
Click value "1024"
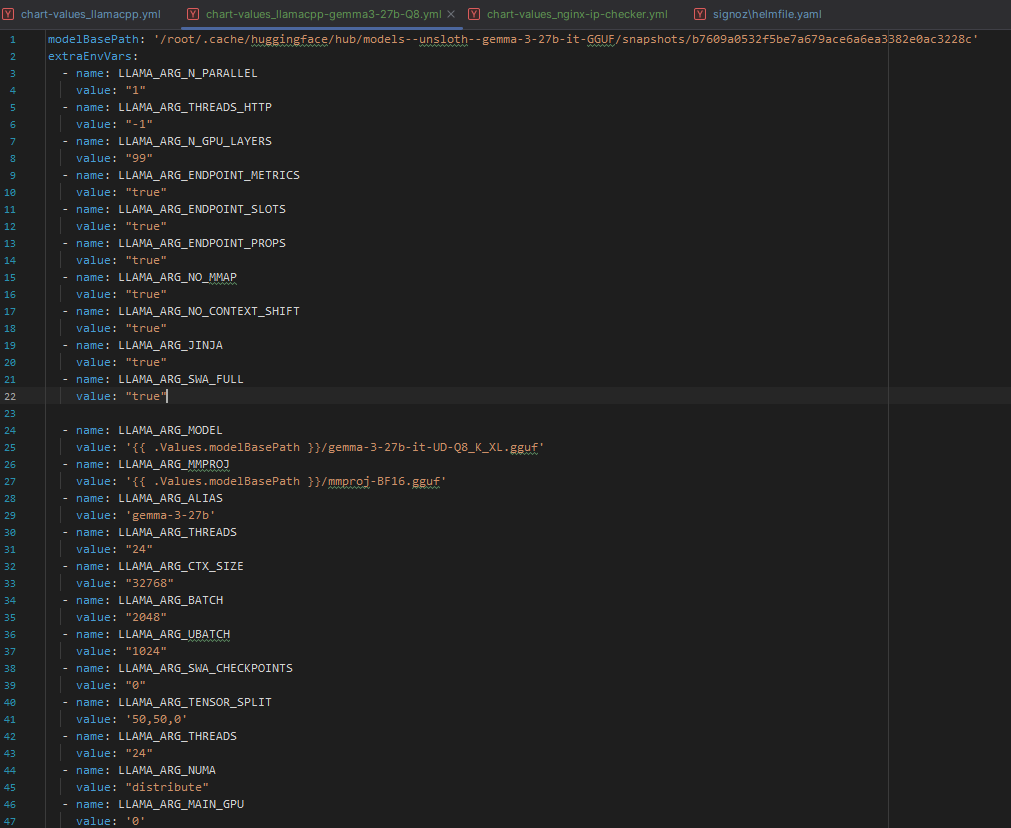pos(146,651)
